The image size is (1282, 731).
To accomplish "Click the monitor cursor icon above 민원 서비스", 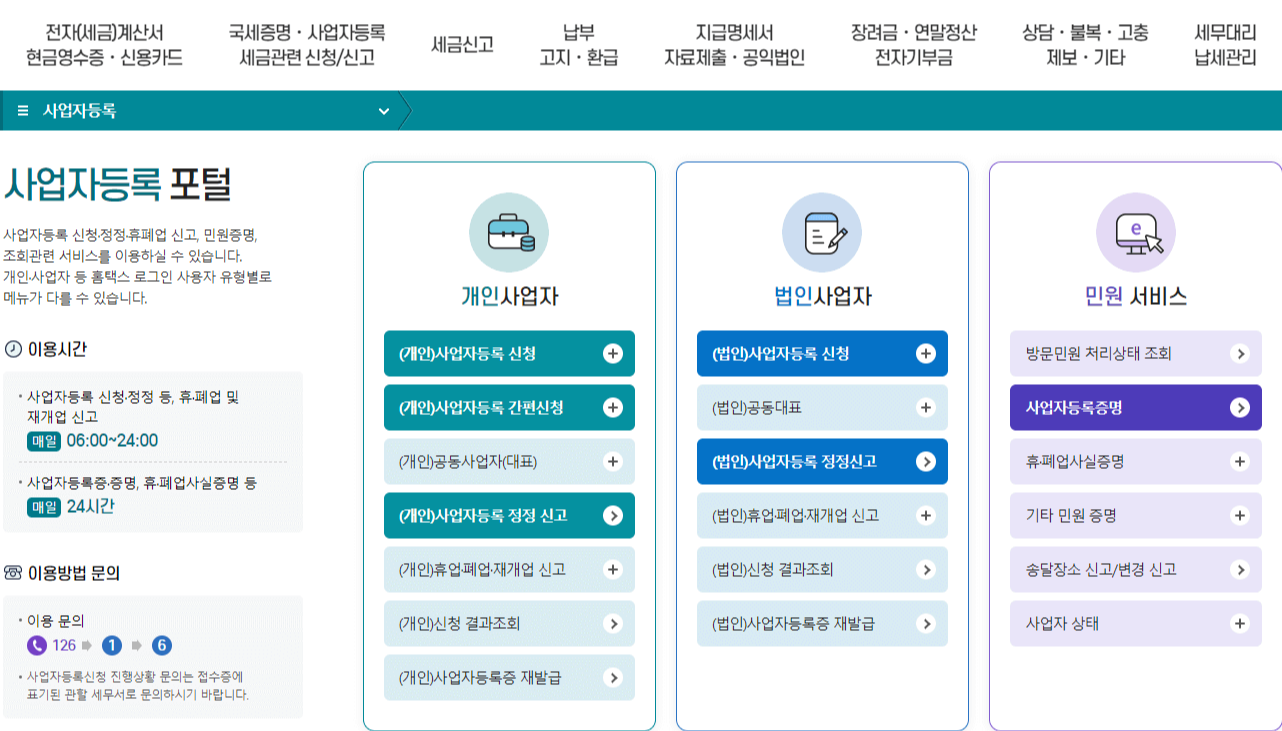I will [x=1135, y=232].
